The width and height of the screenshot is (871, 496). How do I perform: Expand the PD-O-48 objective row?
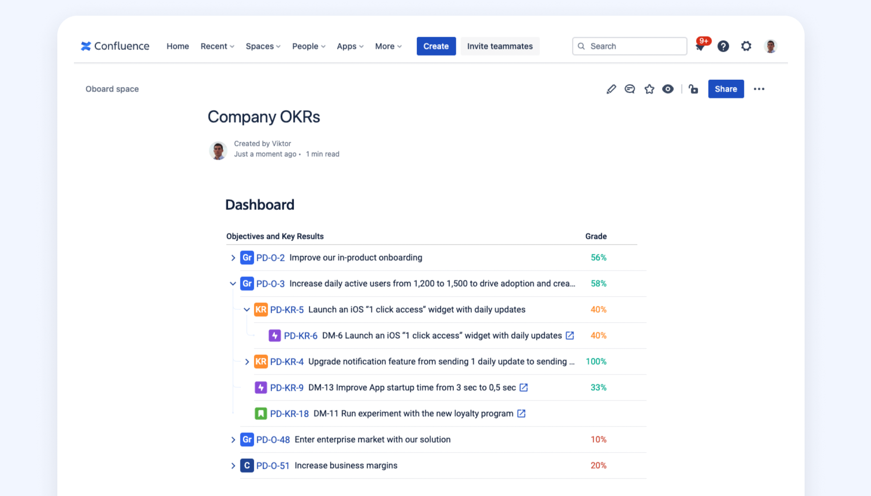[233, 439]
